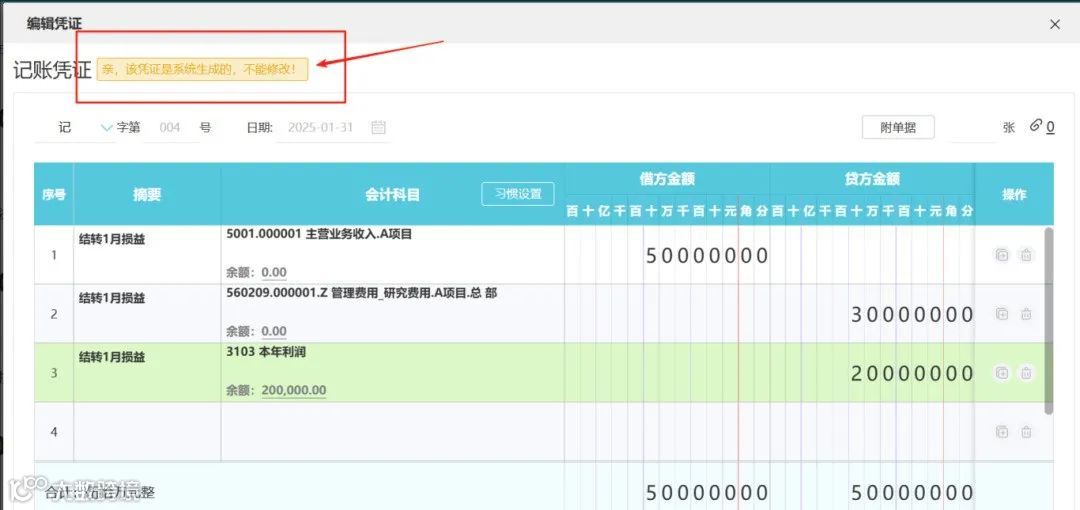Viewport: 1080px width, 510px height.
Task: Click row 2 credit amount 30000000
Action: 912,315
